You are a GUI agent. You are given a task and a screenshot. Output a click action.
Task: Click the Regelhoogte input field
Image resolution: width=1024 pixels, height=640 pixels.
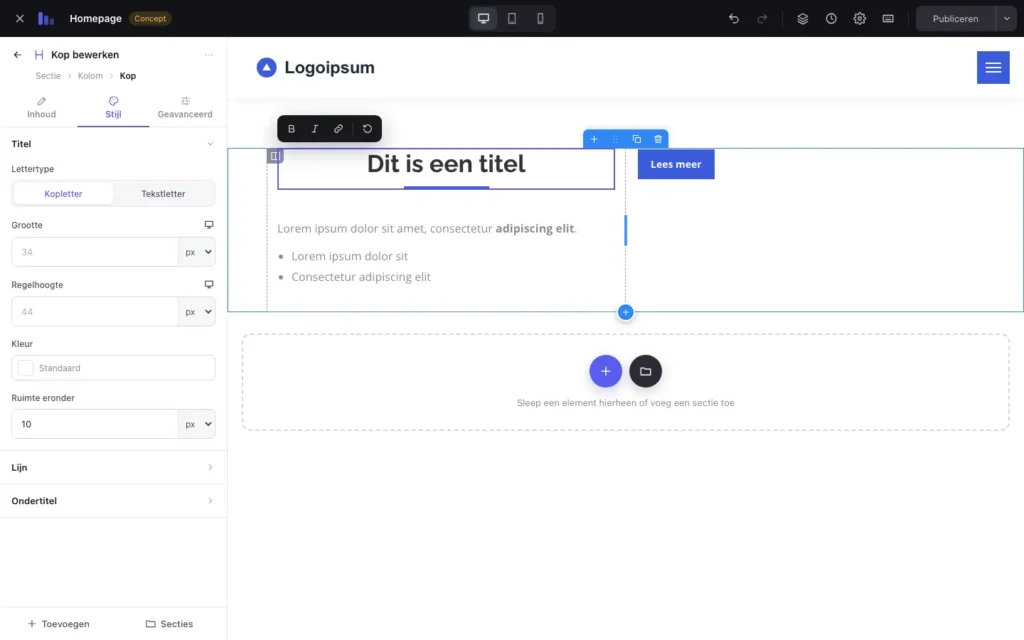click(x=95, y=312)
